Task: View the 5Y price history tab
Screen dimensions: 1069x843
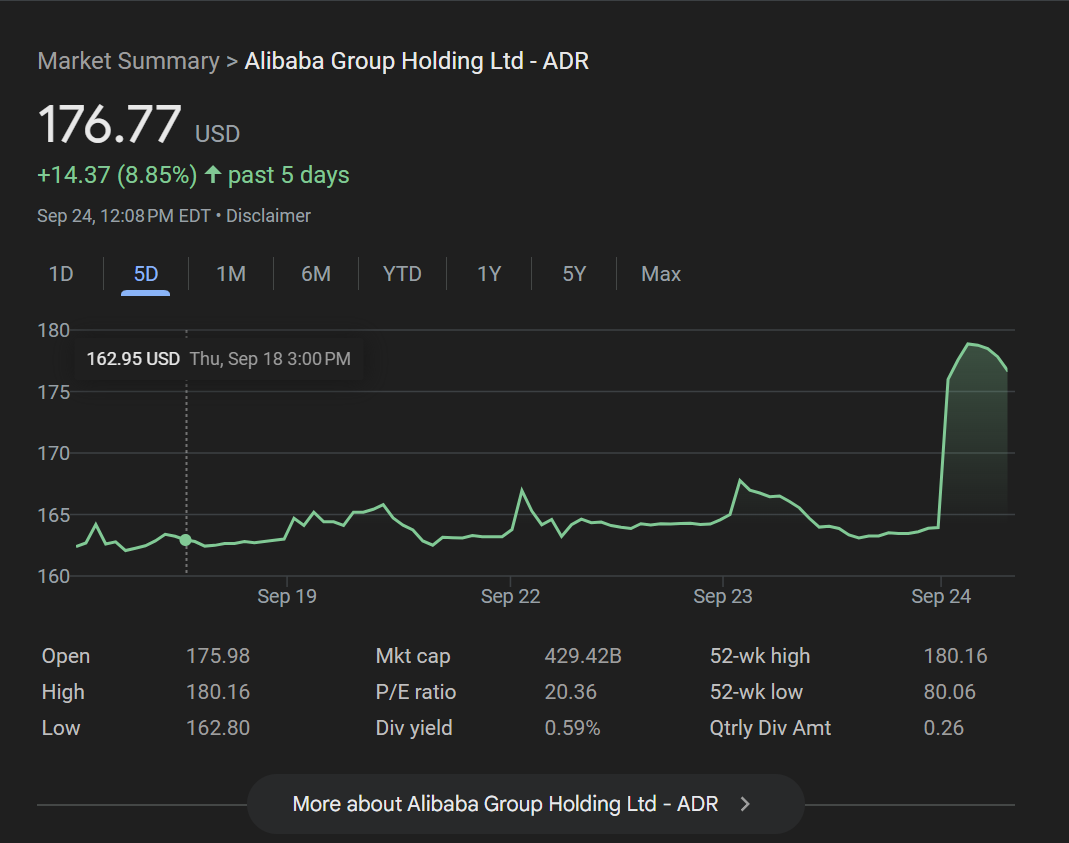Action: 574,274
